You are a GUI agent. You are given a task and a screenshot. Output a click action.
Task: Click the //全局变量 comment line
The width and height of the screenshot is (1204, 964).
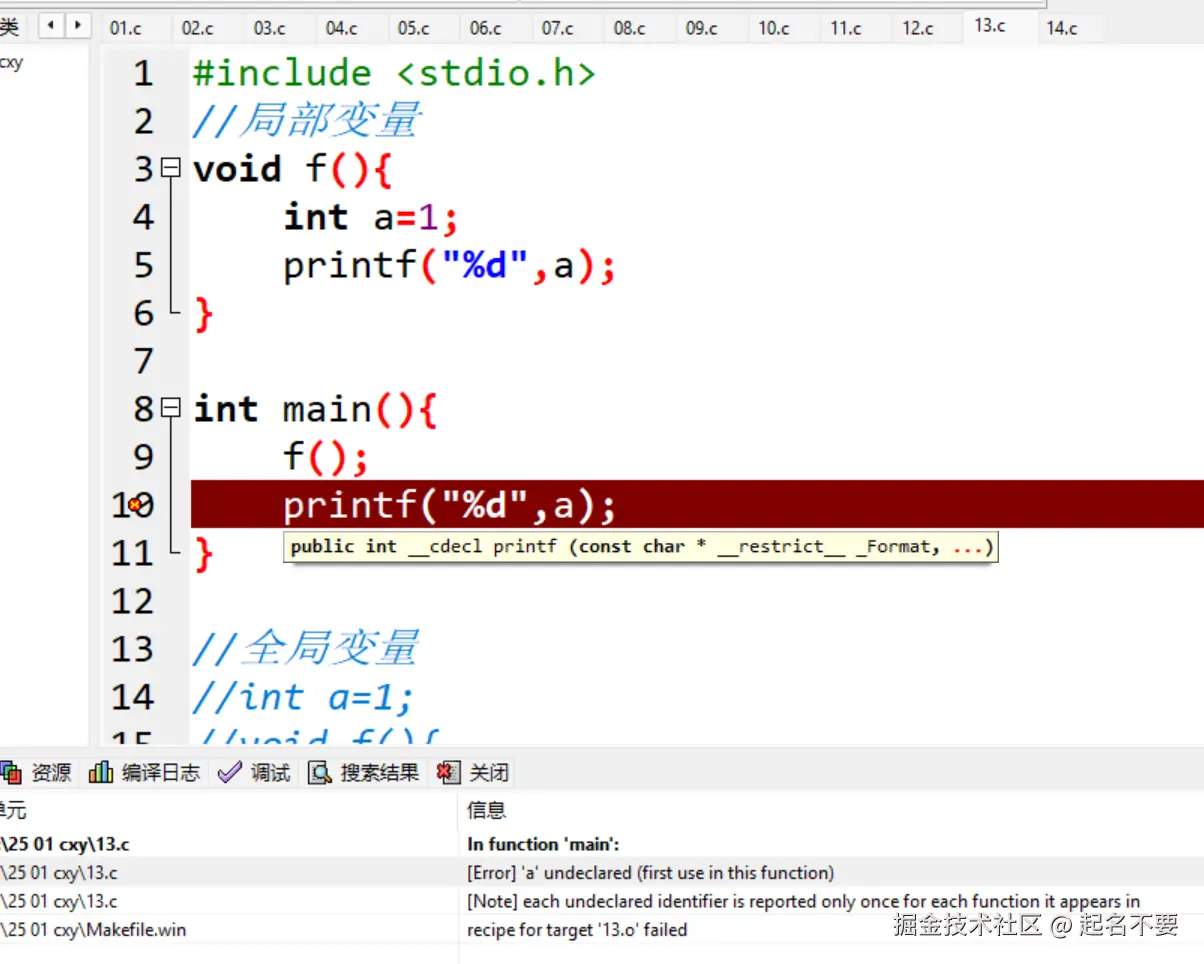click(305, 649)
